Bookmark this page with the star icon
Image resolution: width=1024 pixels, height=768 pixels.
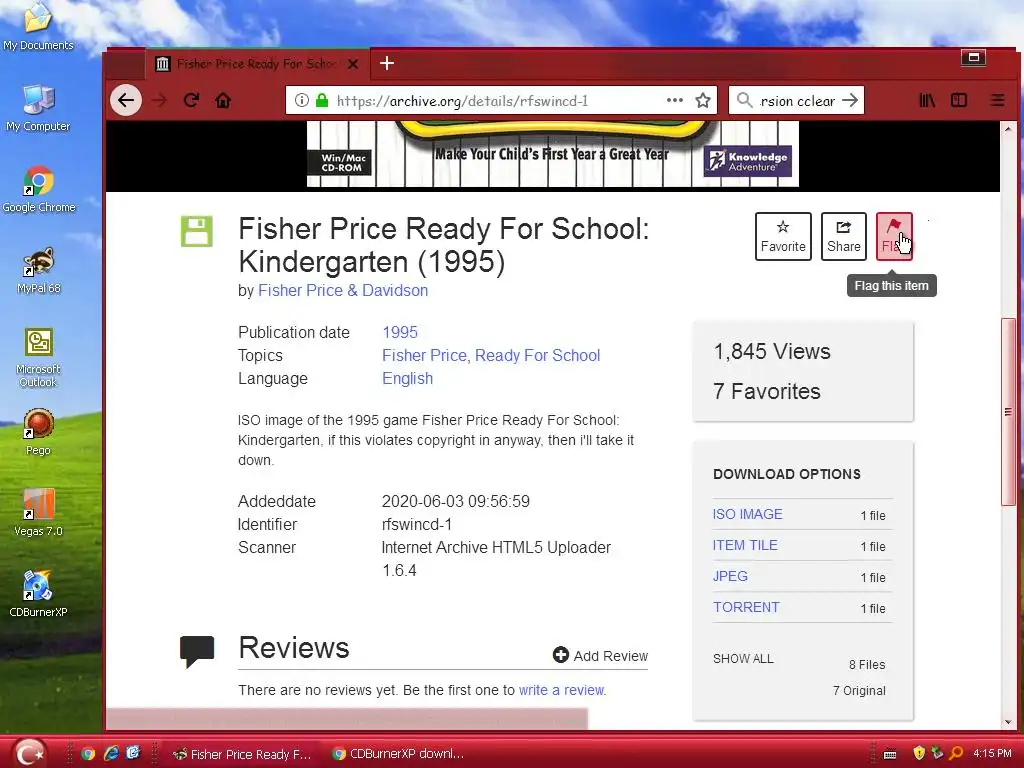coord(703,101)
